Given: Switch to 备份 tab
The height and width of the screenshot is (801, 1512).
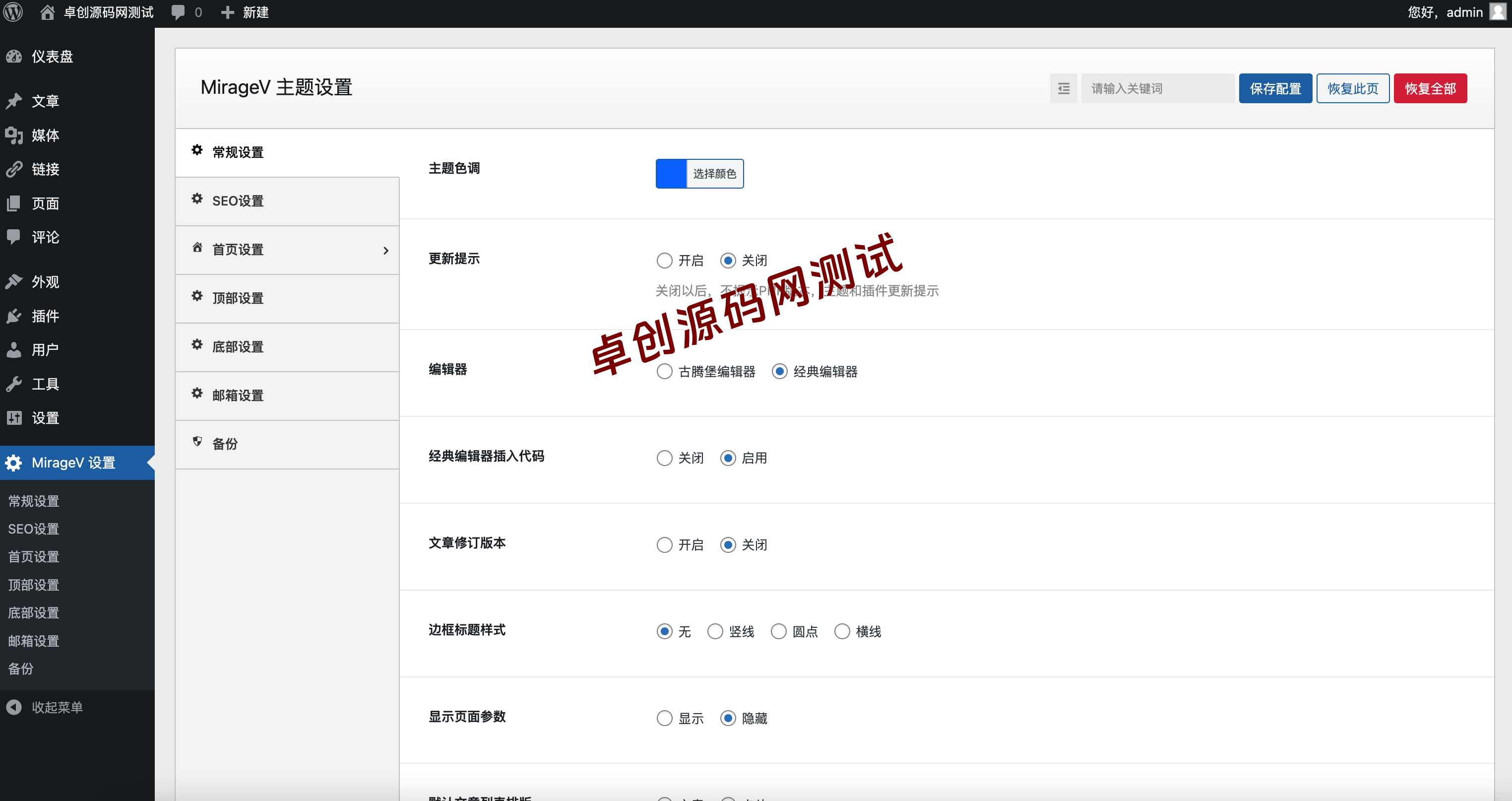Looking at the screenshot, I should (287, 445).
